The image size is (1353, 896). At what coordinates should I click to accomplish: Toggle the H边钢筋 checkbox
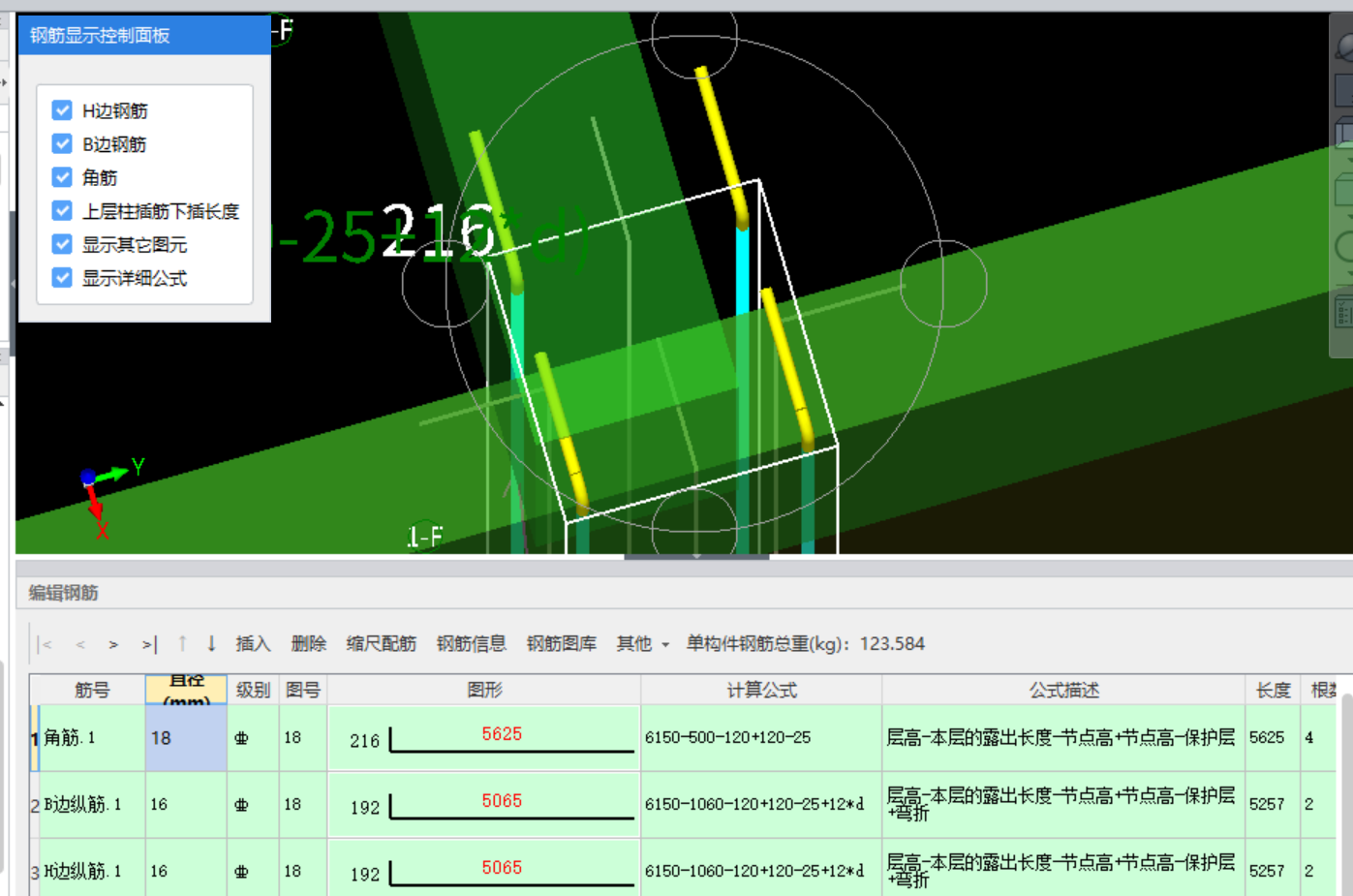[x=62, y=110]
